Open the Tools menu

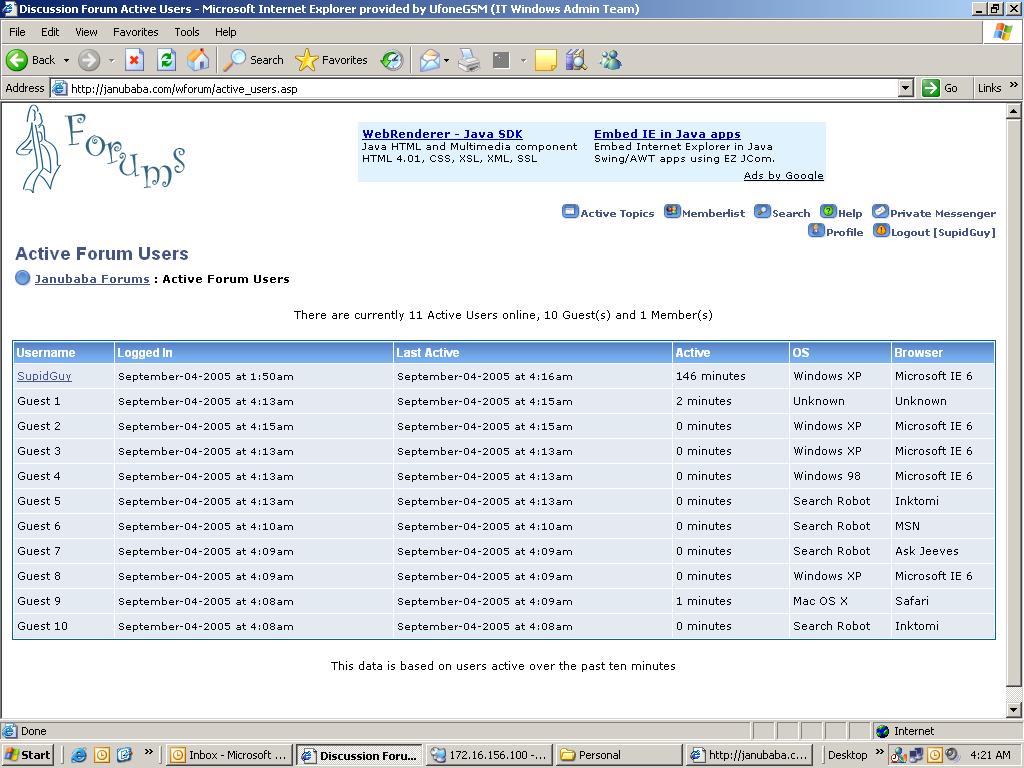point(187,32)
